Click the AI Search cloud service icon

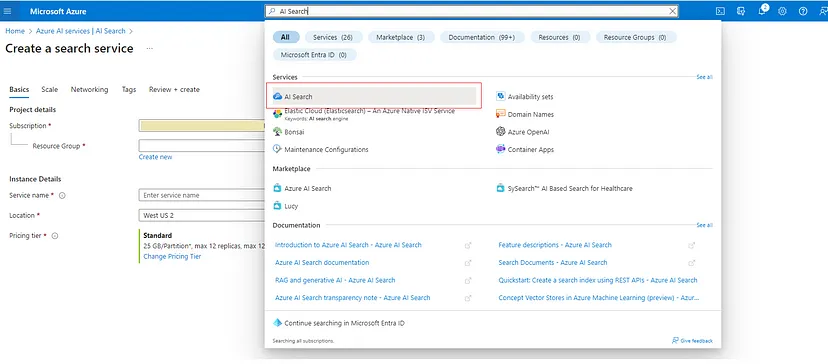(277, 97)
